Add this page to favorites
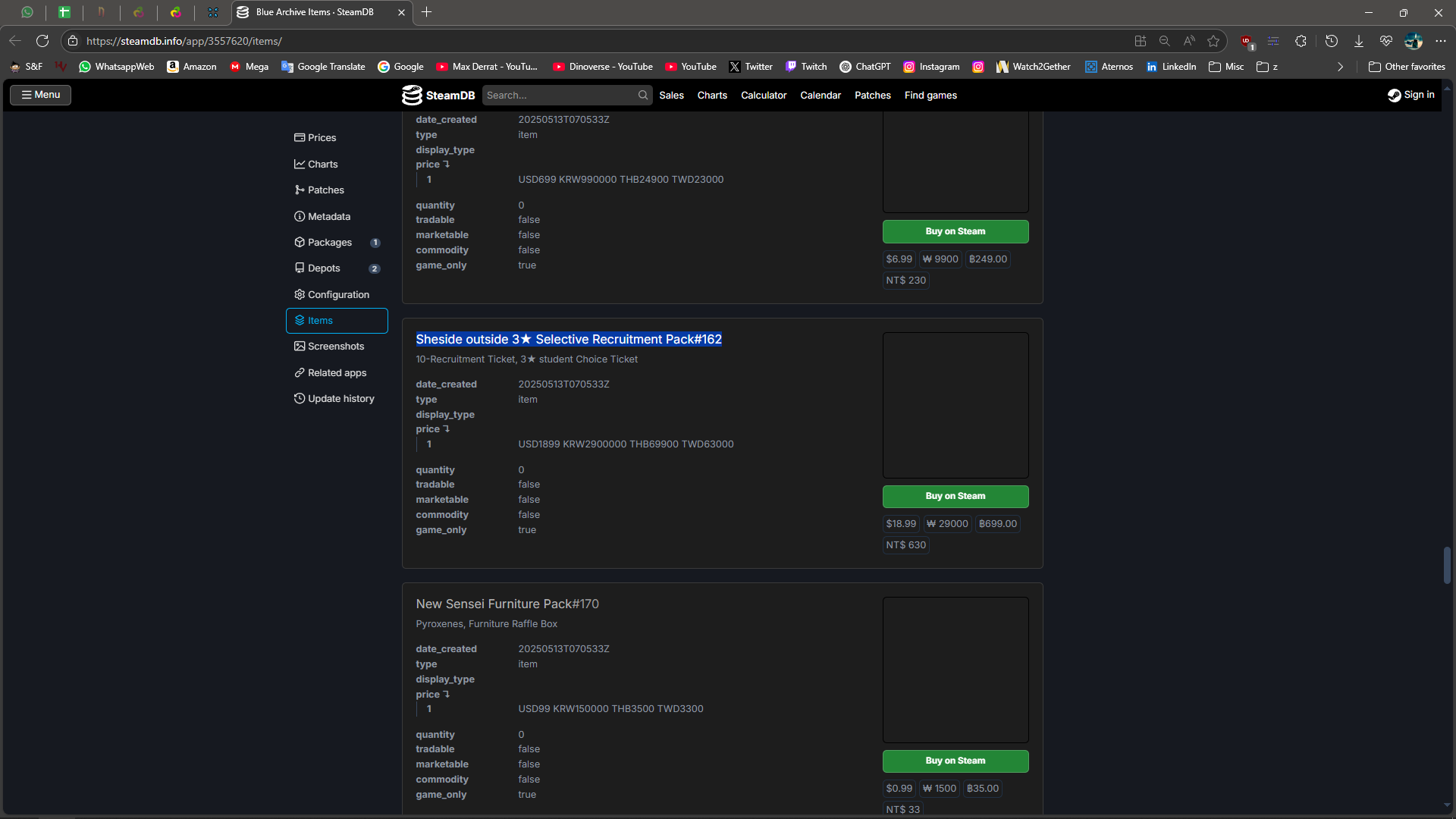1456x819 pixels. (x=1213, y=41)
